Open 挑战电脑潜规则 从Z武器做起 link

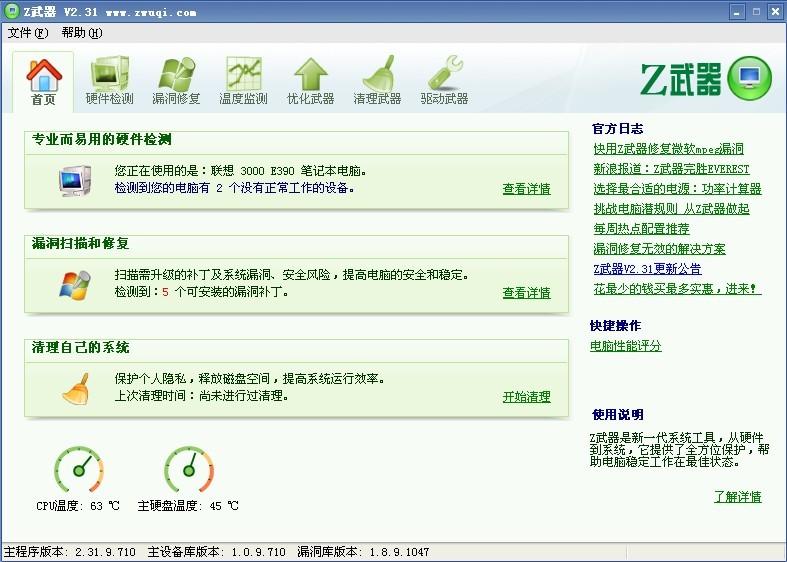point(671,209)
